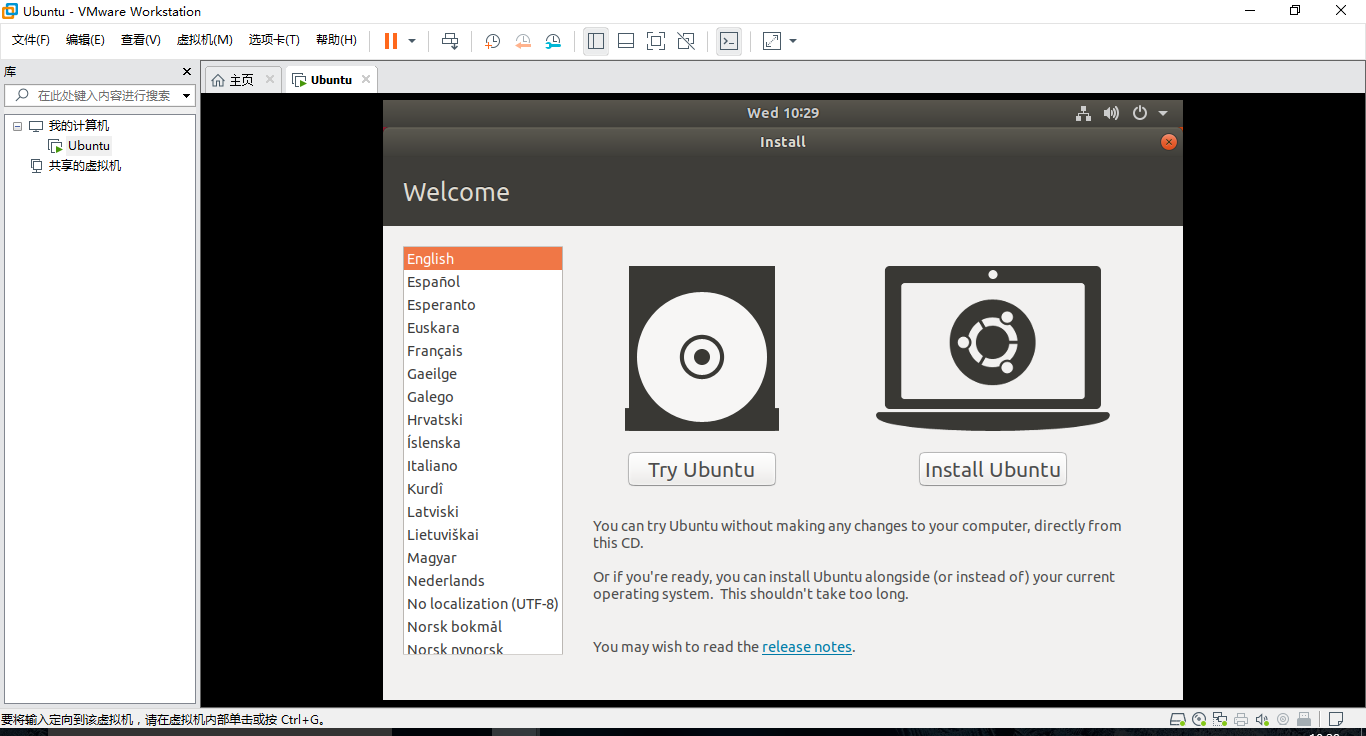Expand the Ubuntu system menu arrow
The height and width of the screenshot is (736, 1366).
(x=1163, y=114)
